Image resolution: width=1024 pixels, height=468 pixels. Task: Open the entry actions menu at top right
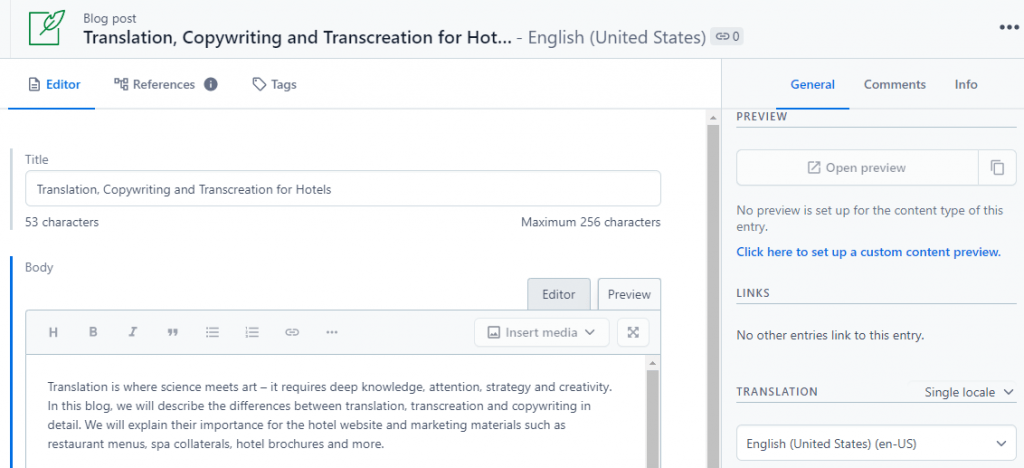[1008, 28]
